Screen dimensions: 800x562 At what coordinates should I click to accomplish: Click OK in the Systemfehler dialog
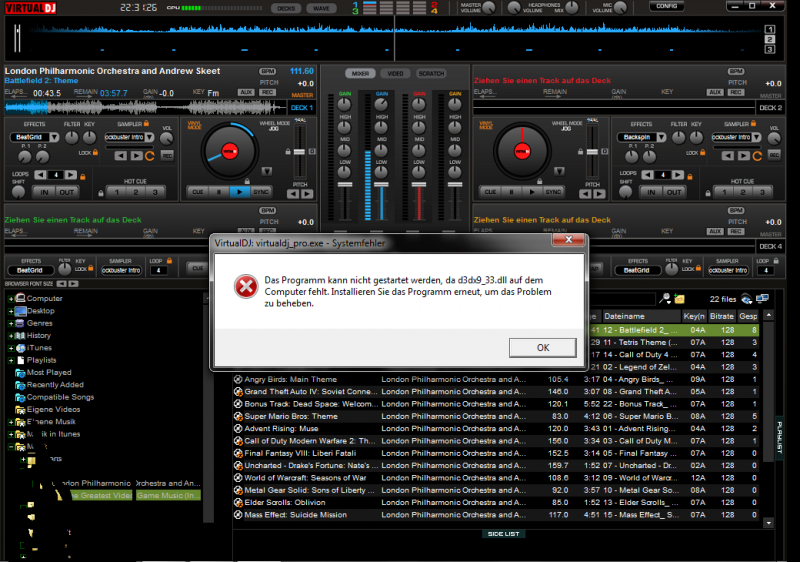[x=542, y=348]
